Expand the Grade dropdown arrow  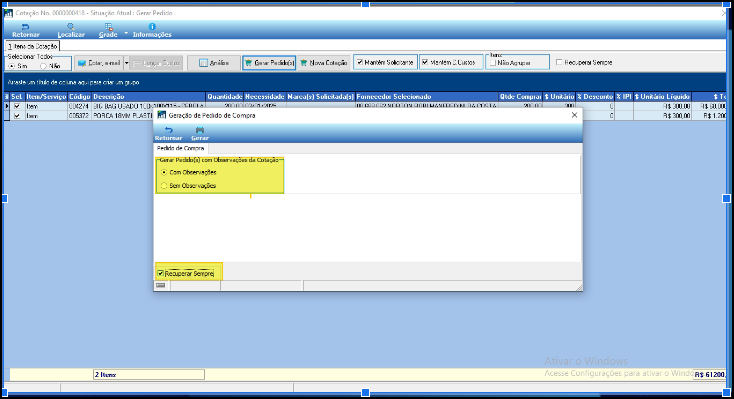tap(126, 34)
